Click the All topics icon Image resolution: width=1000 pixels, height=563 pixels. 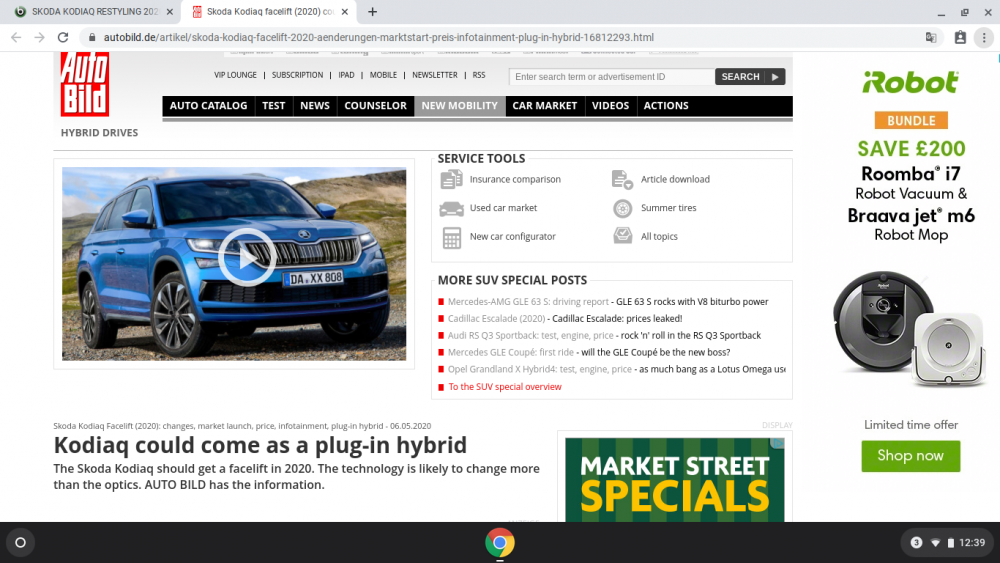(622, 236)
